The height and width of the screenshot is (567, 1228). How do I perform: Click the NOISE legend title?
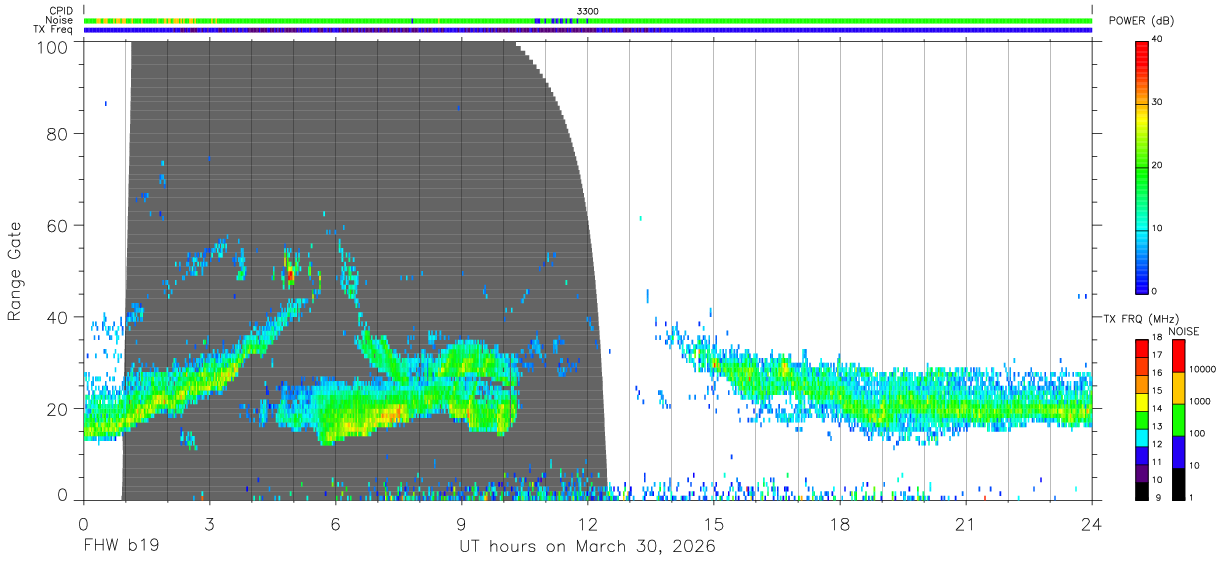1183,331
